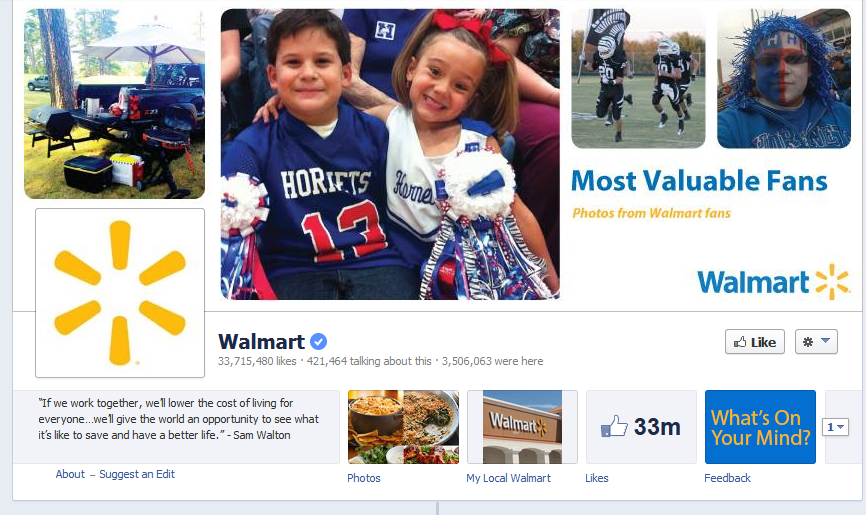Viewport: 866px width, 515px height.
Task: Open the Photos tab label
Action: [363, 478]
